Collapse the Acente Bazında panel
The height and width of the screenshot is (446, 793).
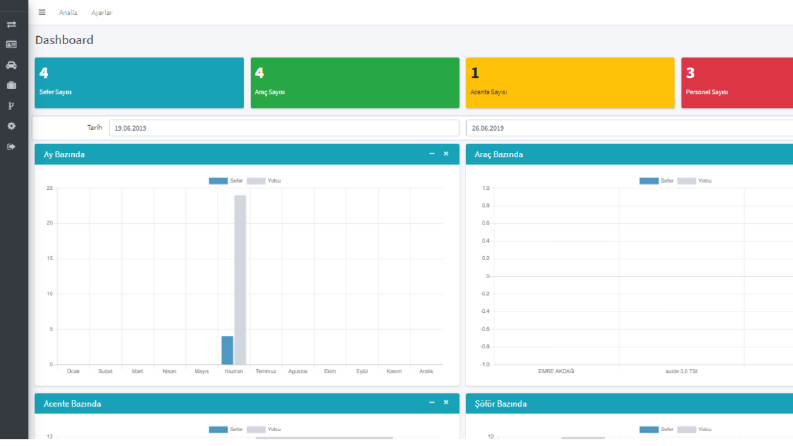click(x=432, y=403)
